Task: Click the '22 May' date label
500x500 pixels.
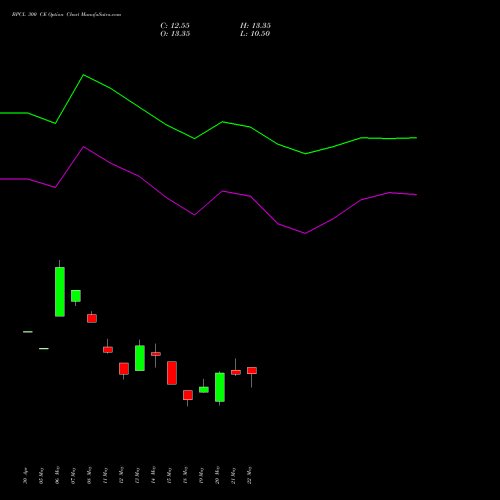Action: pyautogui.click(x=250, y=475)
